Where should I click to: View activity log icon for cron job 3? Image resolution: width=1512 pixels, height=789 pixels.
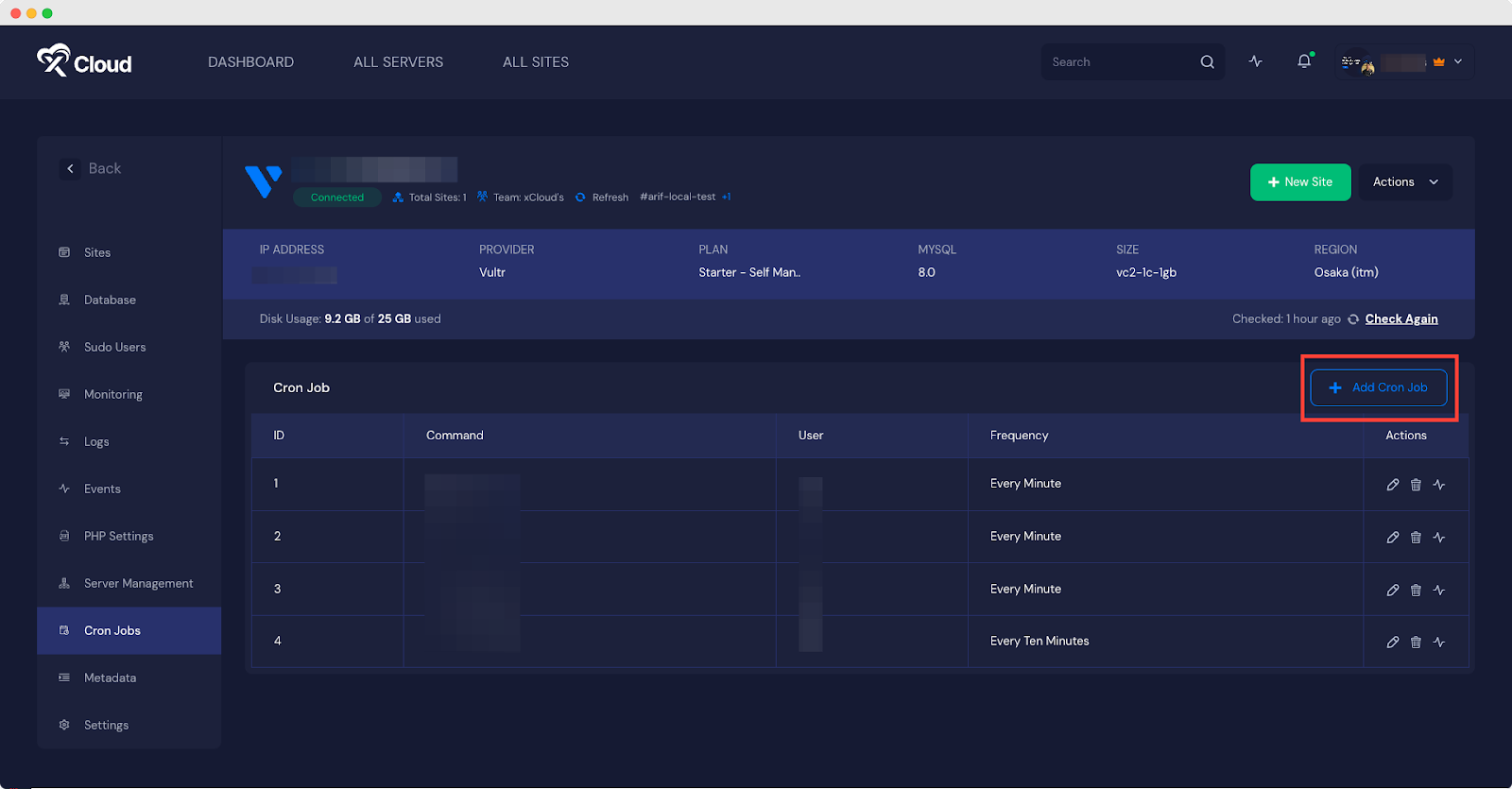coord(1438,590)
